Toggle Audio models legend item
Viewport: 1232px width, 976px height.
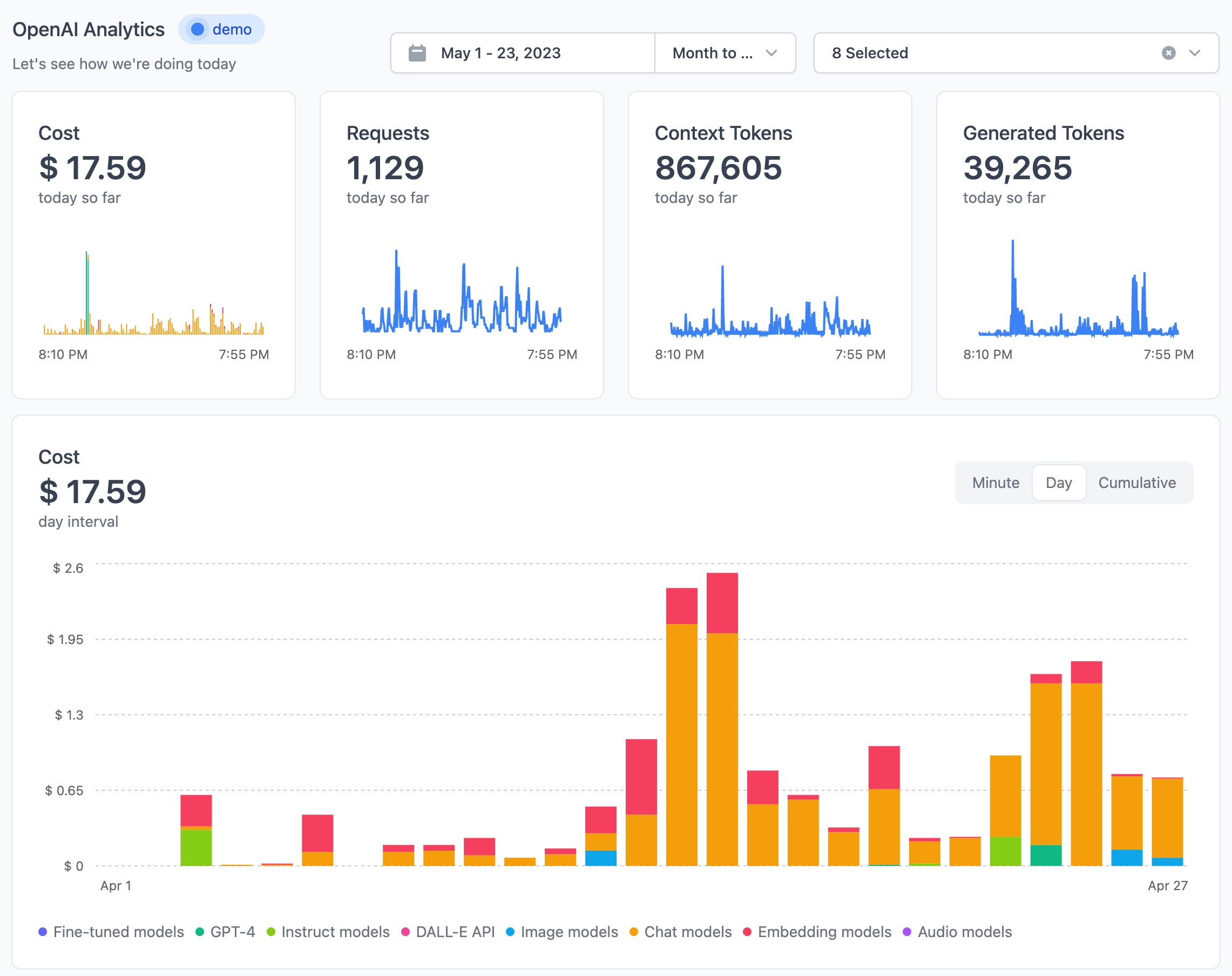(x=957, y=932)
